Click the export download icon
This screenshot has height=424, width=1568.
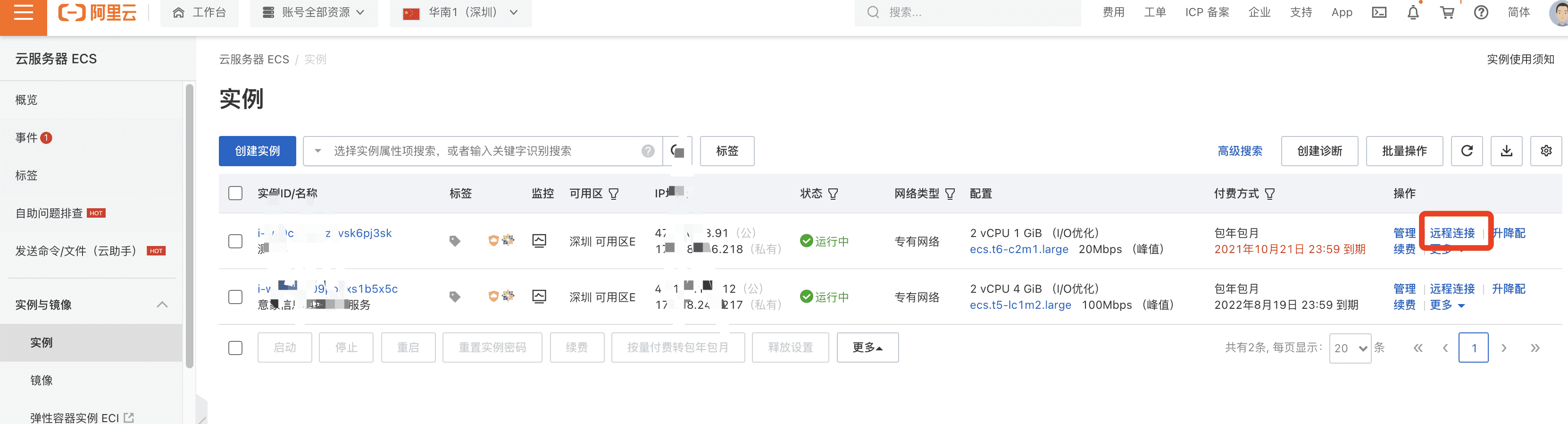[x=1506, y=151]
